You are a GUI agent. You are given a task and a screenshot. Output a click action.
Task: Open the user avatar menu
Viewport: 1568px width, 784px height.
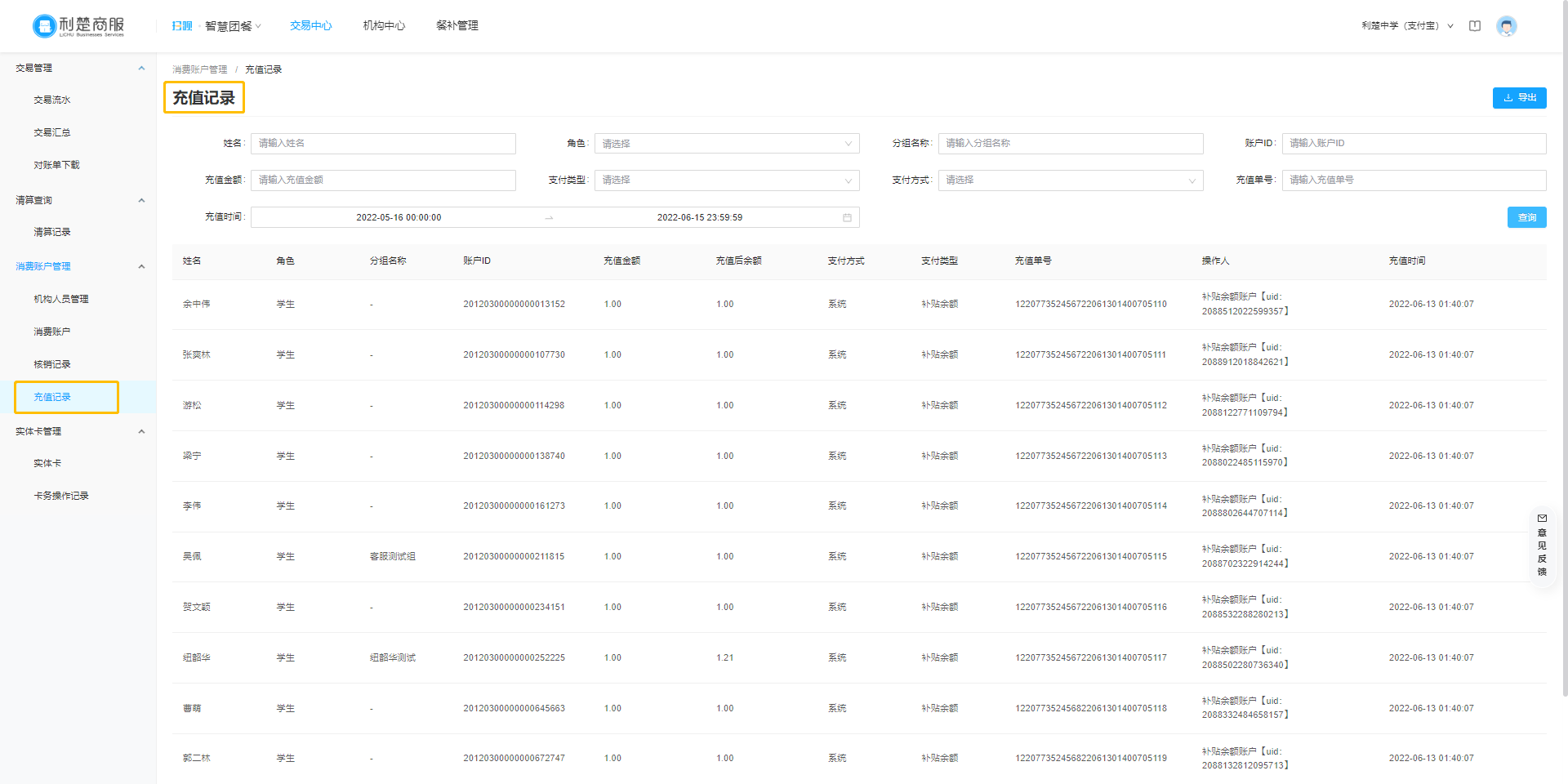[x=1507, y=26]
